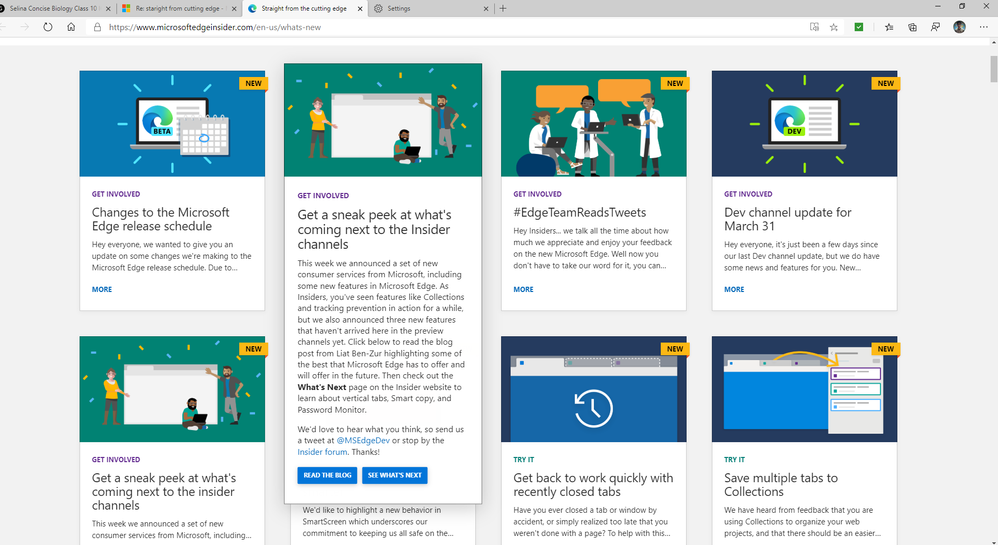Click the READ THE BLOG button

pos(327,475)
